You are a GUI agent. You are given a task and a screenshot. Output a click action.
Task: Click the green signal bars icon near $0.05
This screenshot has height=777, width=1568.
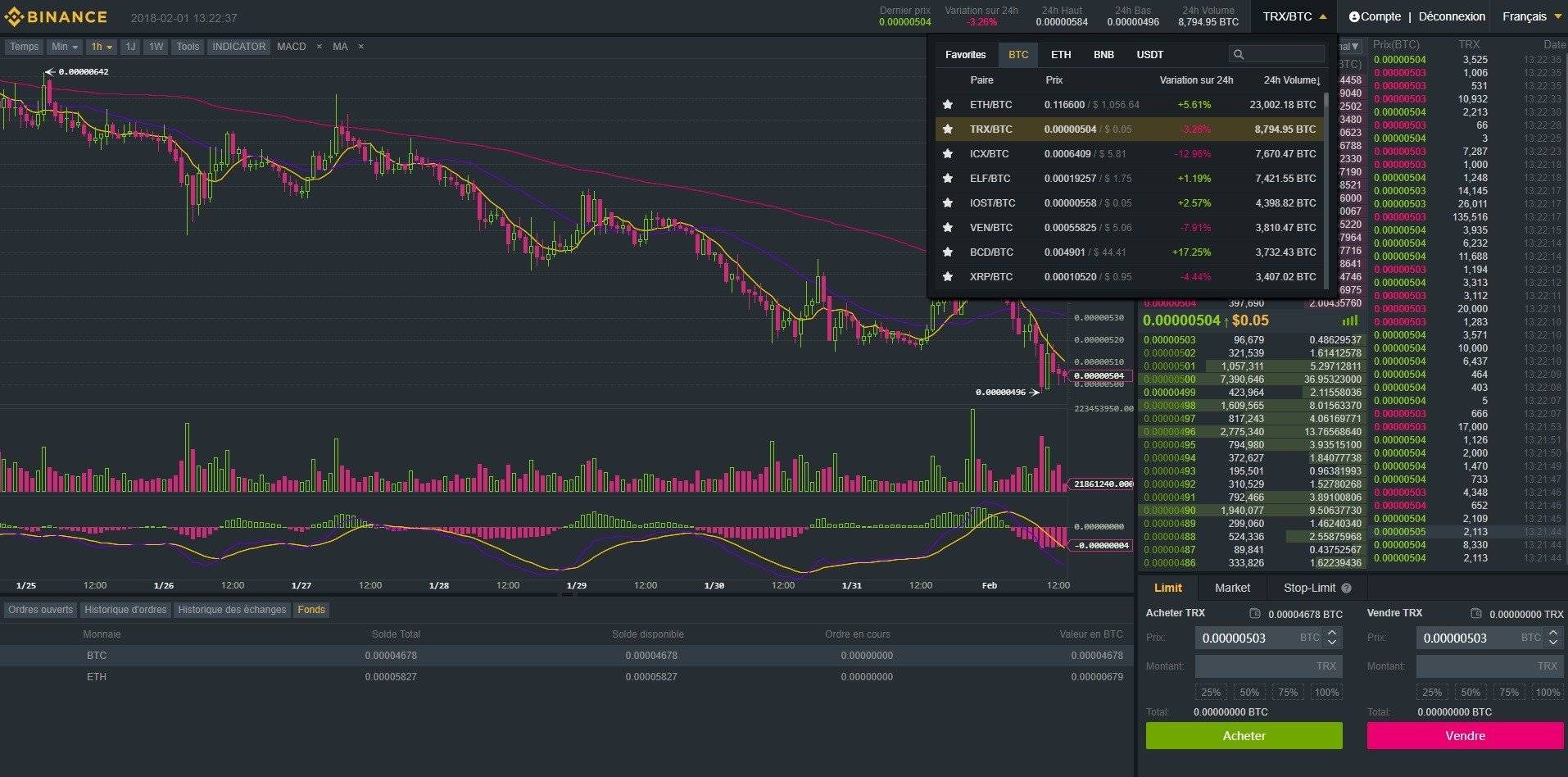(x=1350, y=320)
